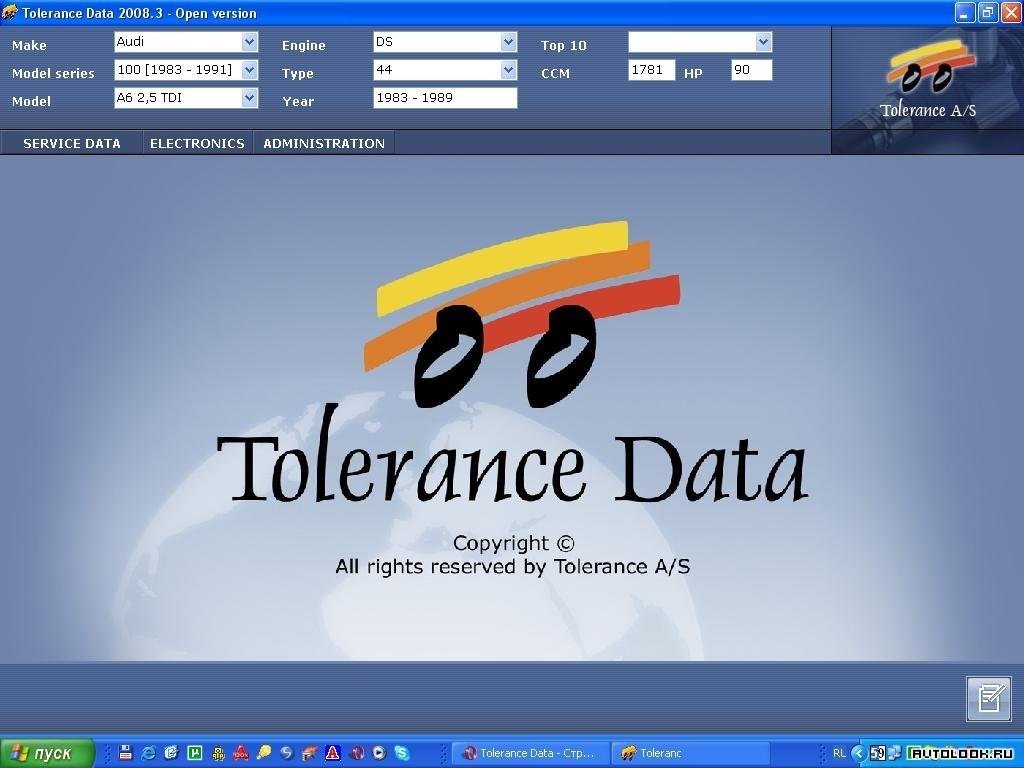This screenshot has width=1024, height=768.
Task: Launch the orange striped wing quick-launch icon
Action: tap(310, 753)
